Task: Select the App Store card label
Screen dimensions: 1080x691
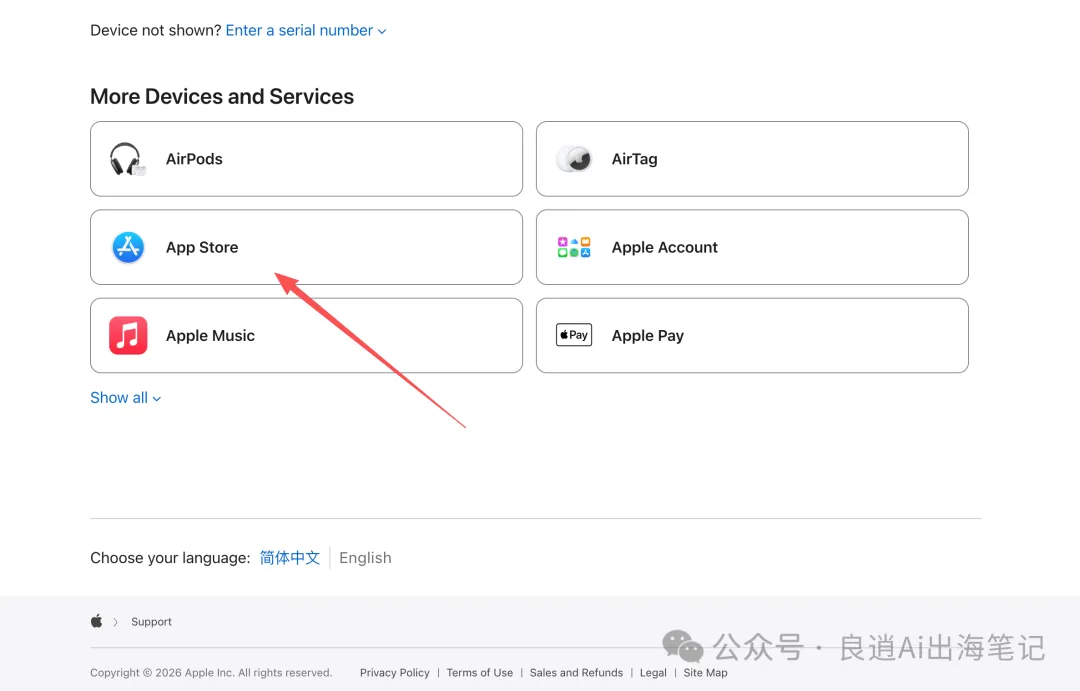Action: tap(202, 247)
